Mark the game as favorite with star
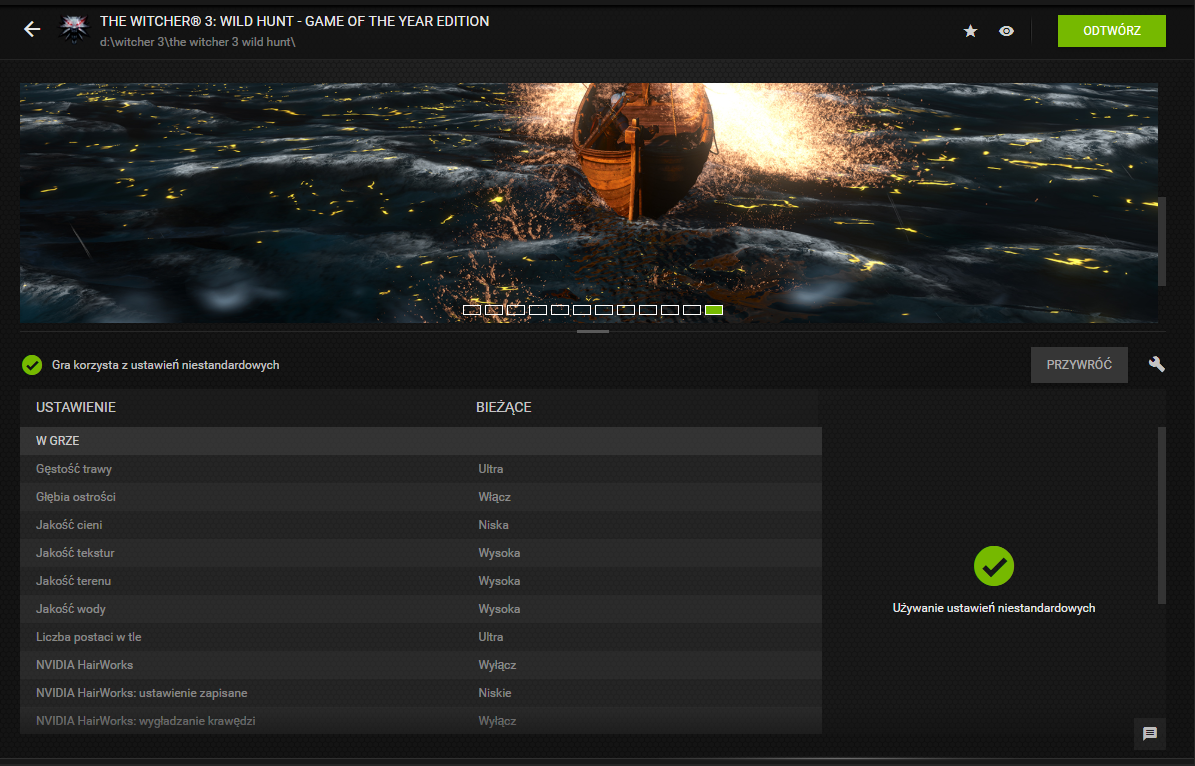1195x766 pixels. pos(970,31)
